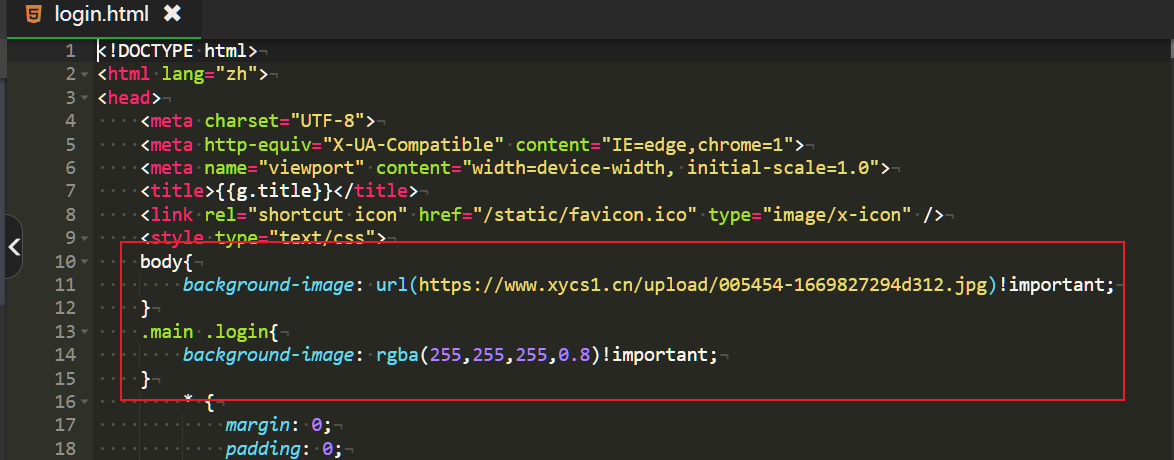Click line number 5 in the gutter
The image size is (1174, 460).
point(70,145)
